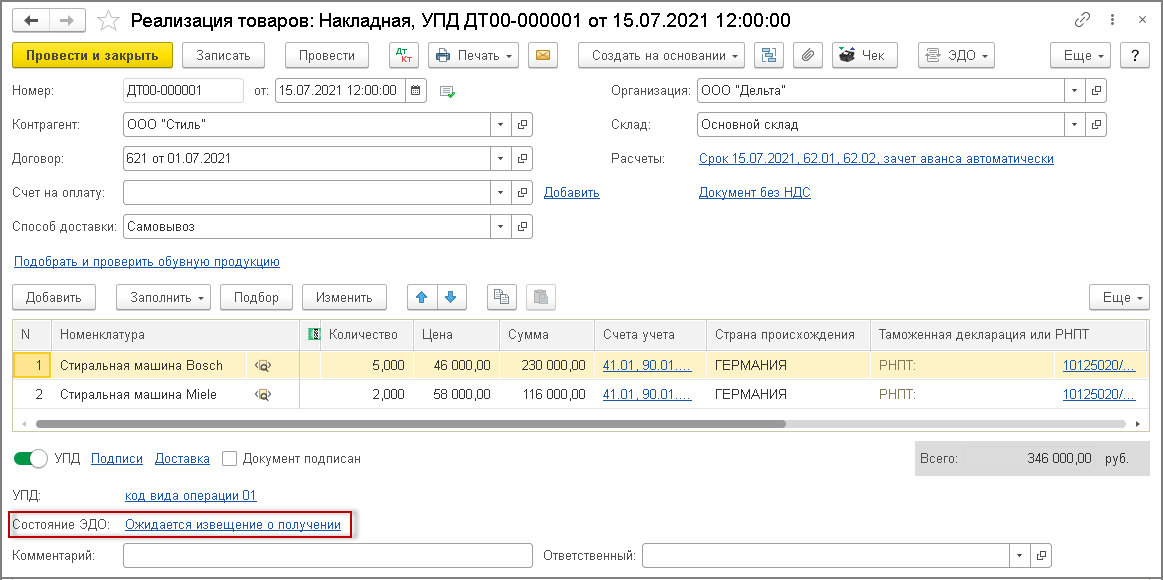
Task: Open the help question mark button
Action: coord(1134,55)
